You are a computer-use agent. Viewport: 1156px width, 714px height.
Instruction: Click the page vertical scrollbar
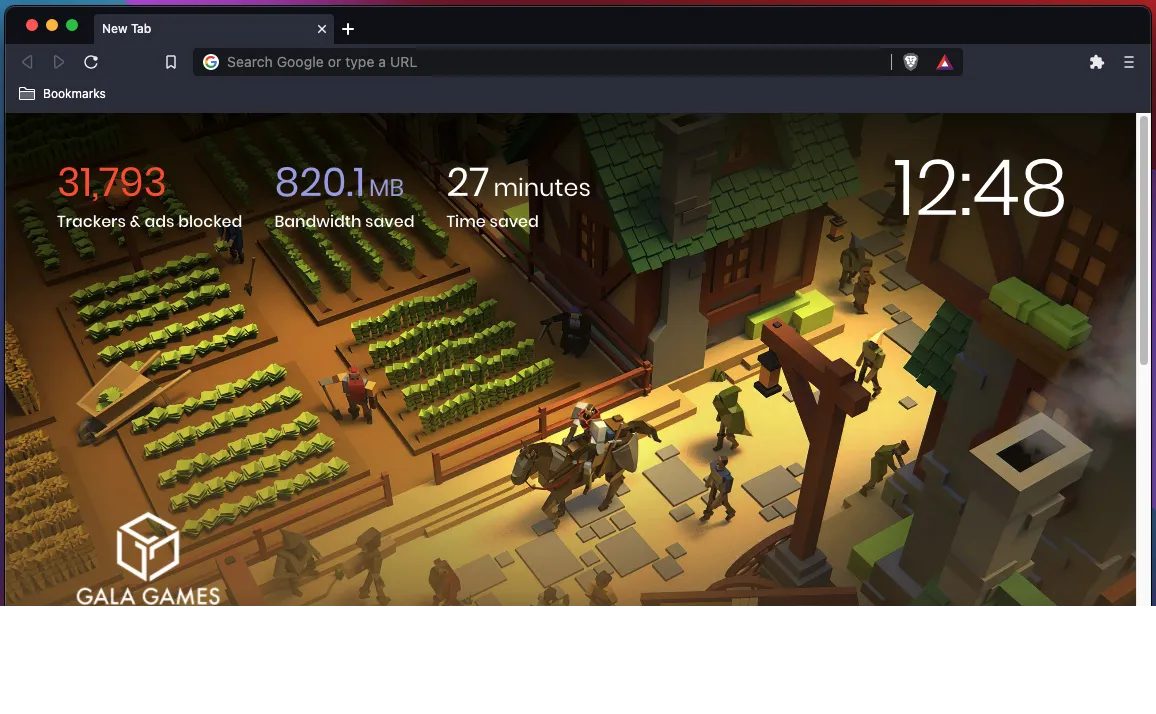tap(1143, 240)
